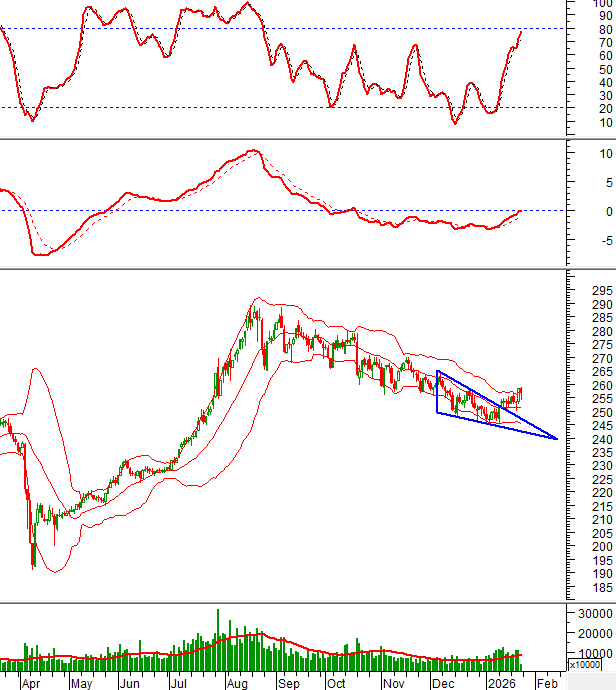This screenshot has height=690, width=616.
Task: Click the x10000 volume scale label
Action: 585,664
